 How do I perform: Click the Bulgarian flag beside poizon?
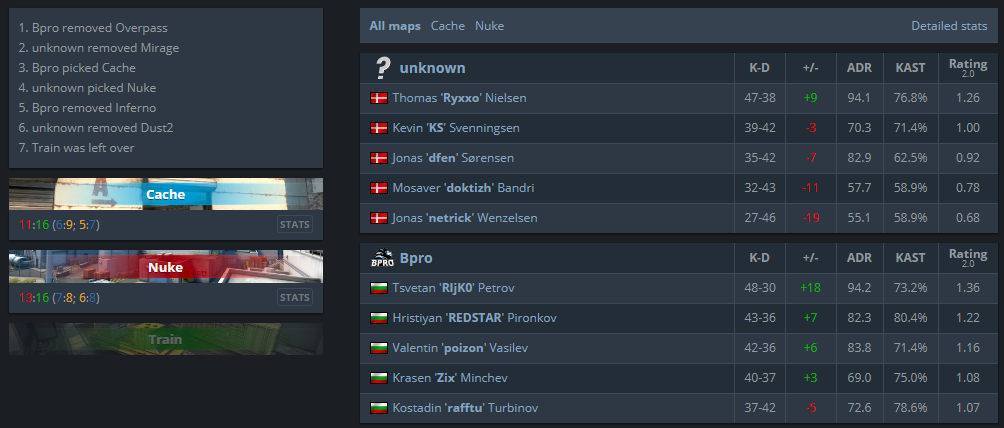(379, 348)
